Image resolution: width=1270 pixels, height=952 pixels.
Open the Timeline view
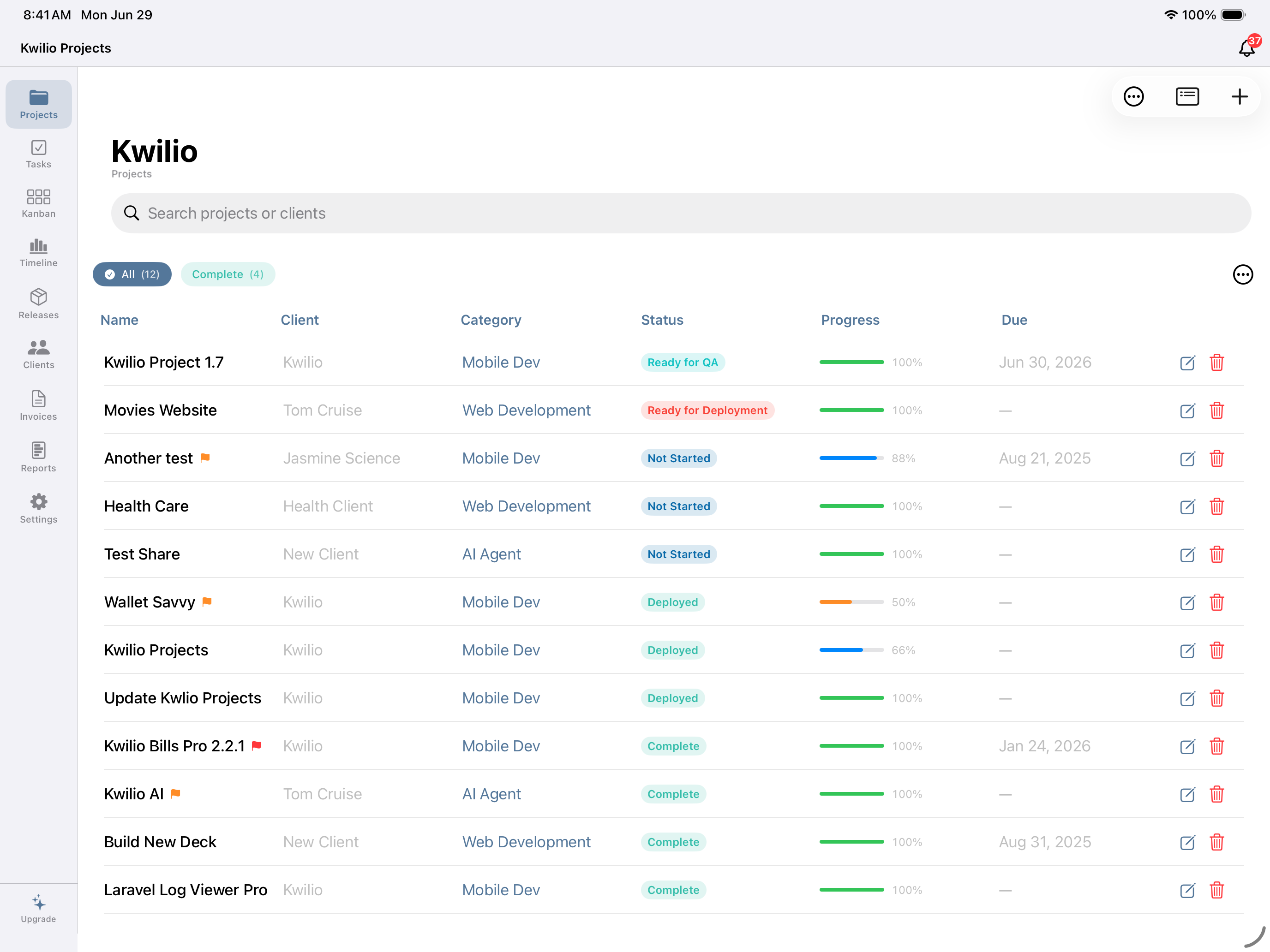click(38, 253)
